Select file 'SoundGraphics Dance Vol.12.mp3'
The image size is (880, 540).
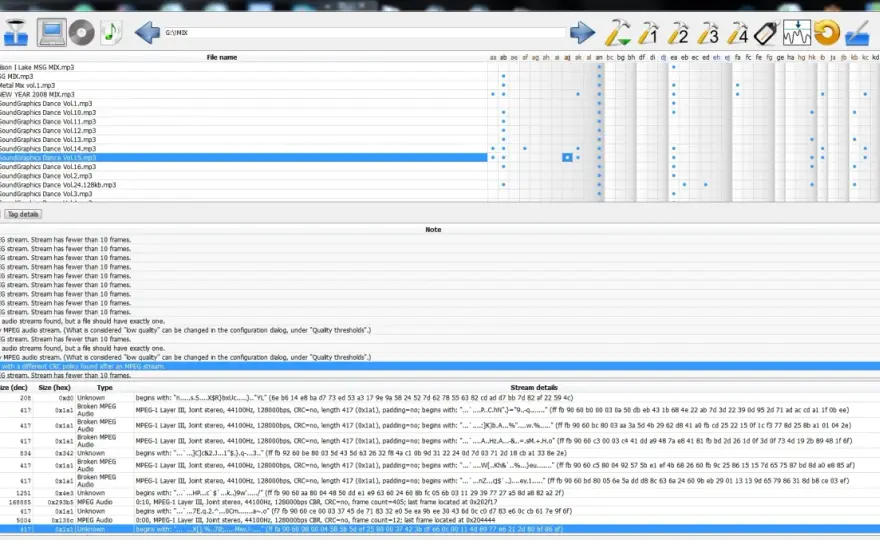[244, 130]
